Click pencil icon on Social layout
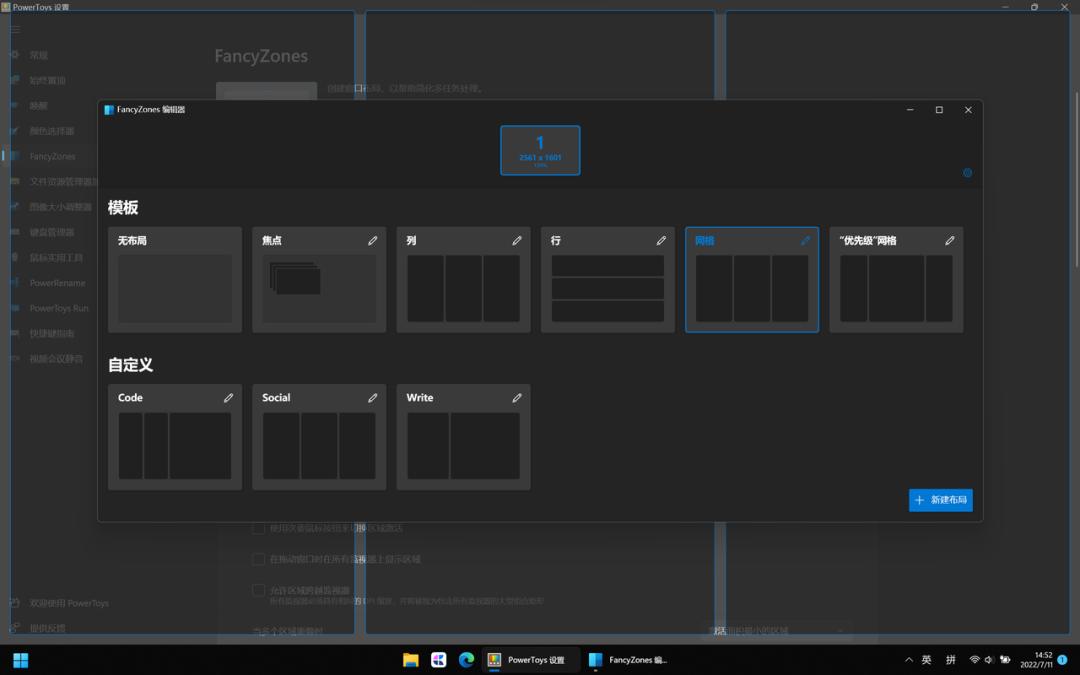The image size is (1080, 675). coord(373,397)
